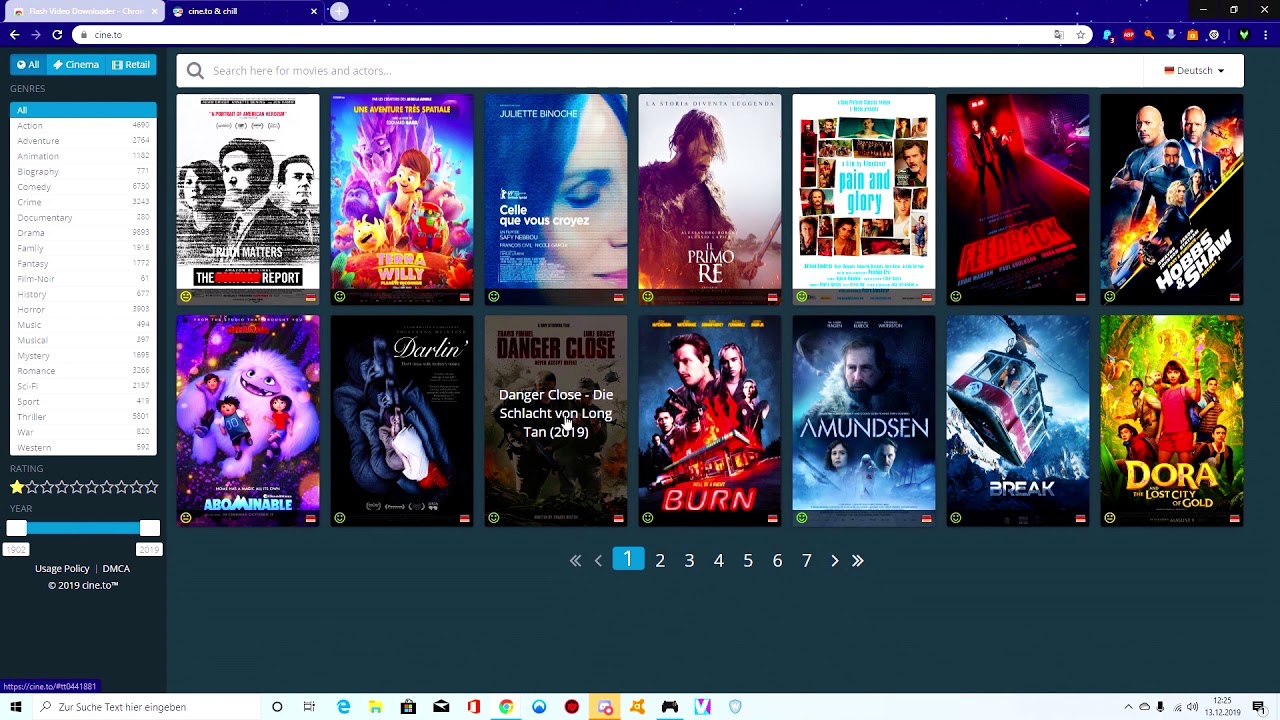Select the cine.to & chill tab
1280x720 pixels.
244,11
